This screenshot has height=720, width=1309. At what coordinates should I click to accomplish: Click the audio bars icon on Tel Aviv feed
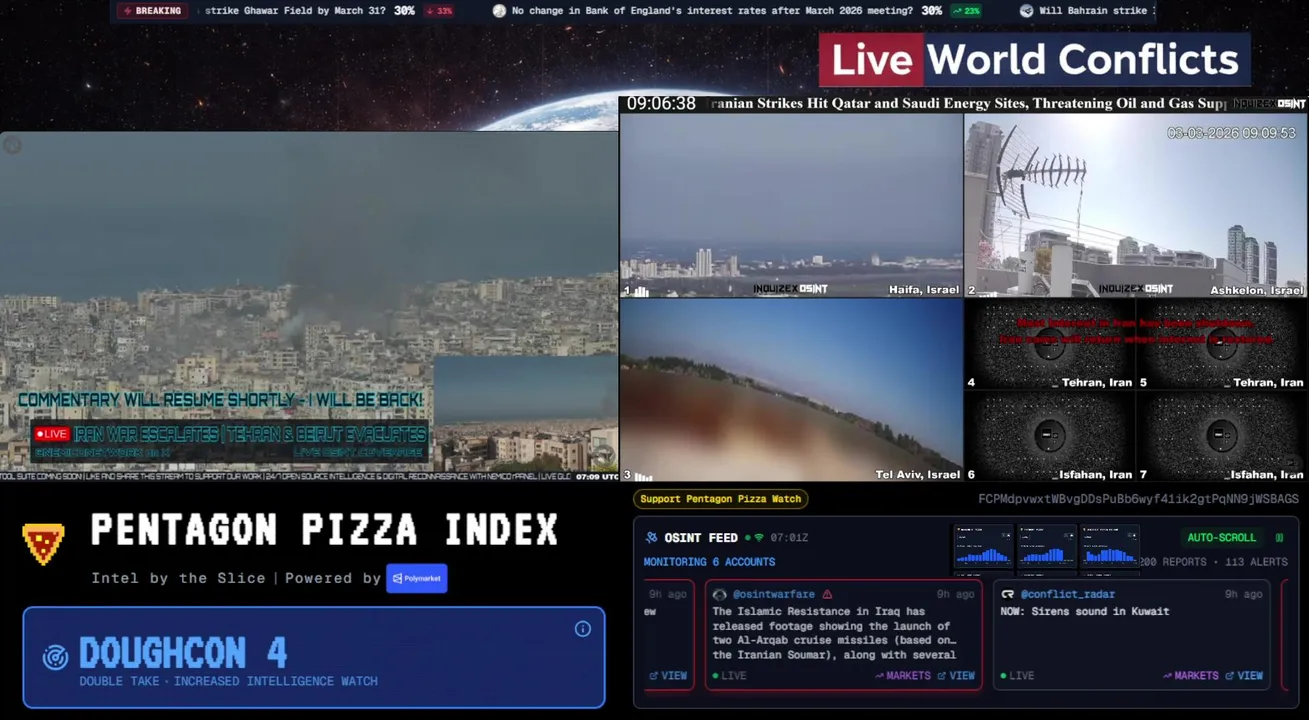tap(641, 476)
